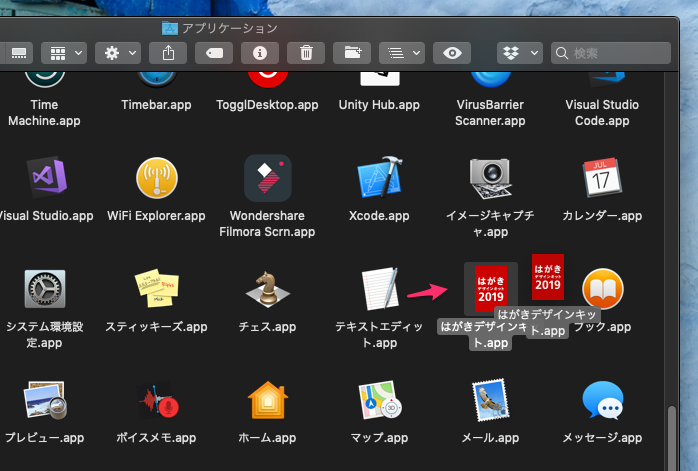The width and height of the screenshot is (698, 471).
Task: Click the share toolbar button
Action: (x=168, y=53)
